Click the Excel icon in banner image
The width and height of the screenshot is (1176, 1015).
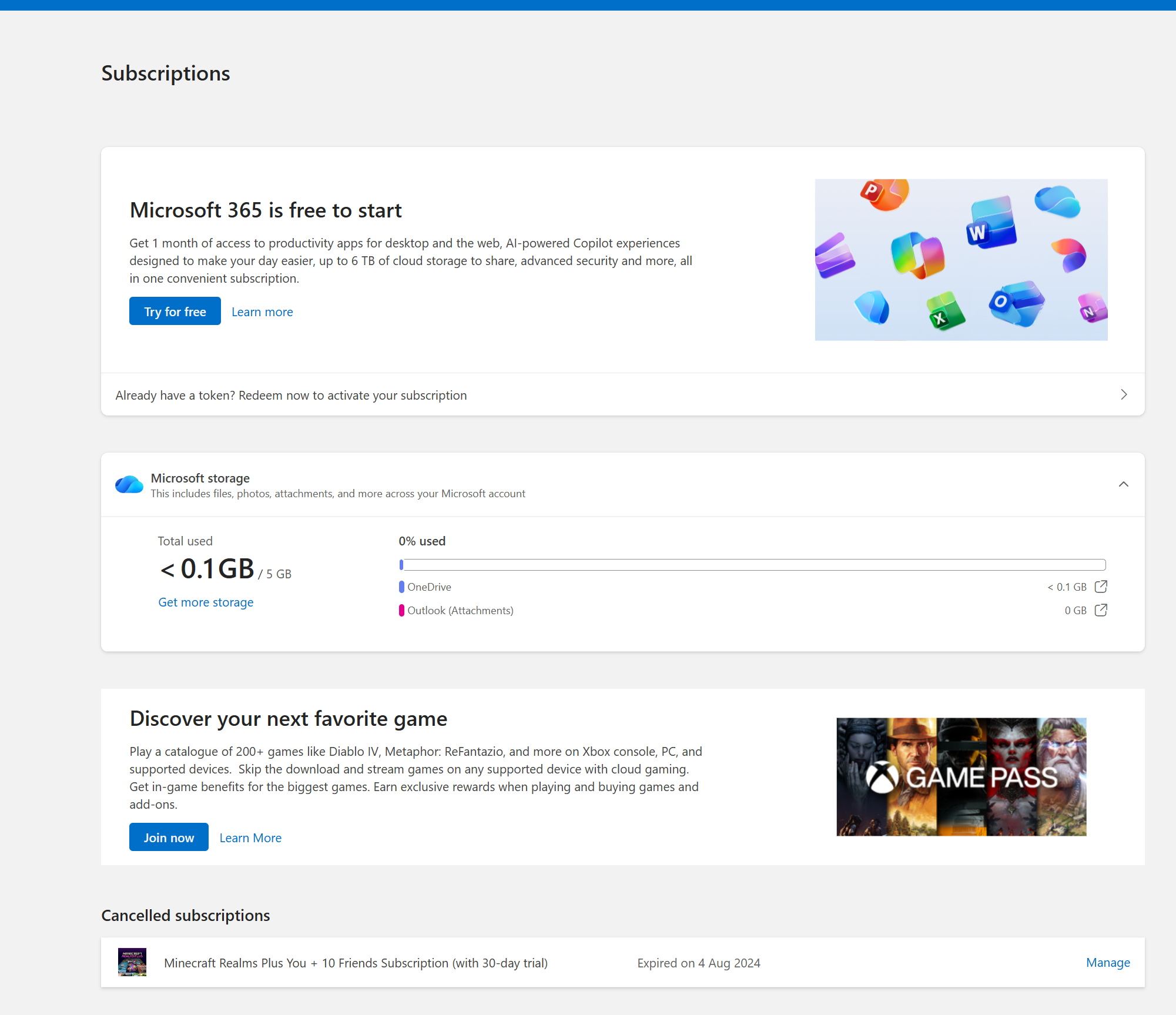pyautogui.click(x=944, y=311)
